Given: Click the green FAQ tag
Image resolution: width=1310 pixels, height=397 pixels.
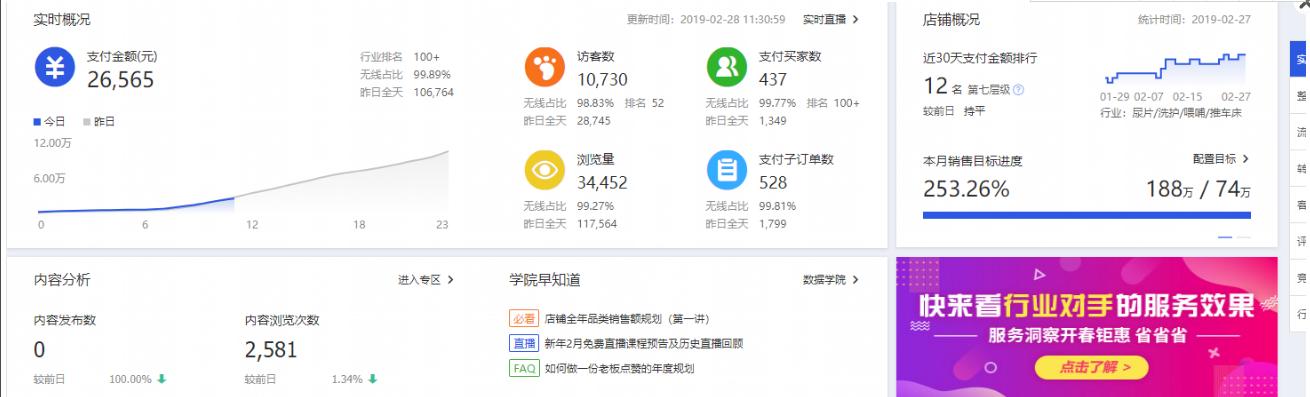Looking at the screenshot, I should [x=523, y=368].
